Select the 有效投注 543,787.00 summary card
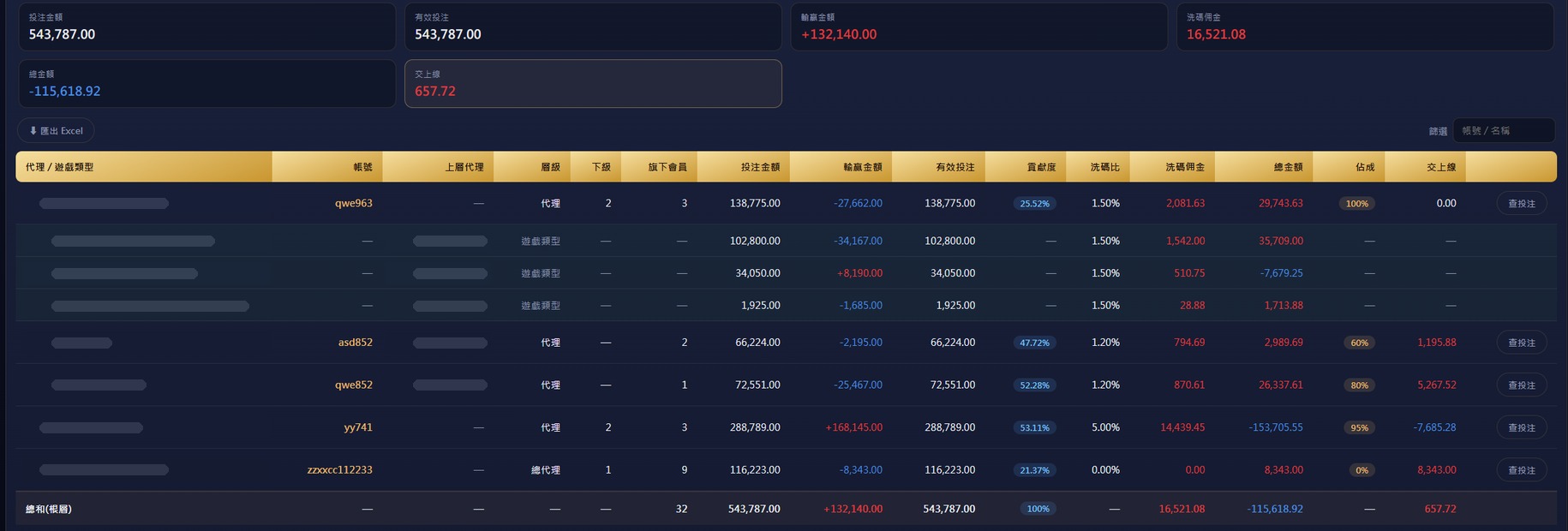The image size is (1568, 531). point(593,27)
